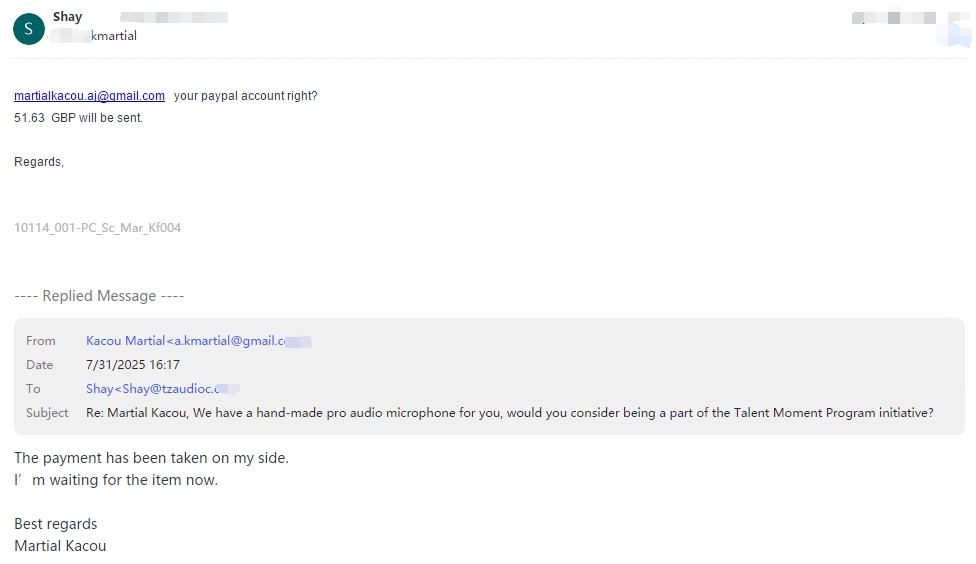976x564 pixels.
Task: Open the martialkacou.aj@gmail.com email link
Action: [x=90, y=96]
